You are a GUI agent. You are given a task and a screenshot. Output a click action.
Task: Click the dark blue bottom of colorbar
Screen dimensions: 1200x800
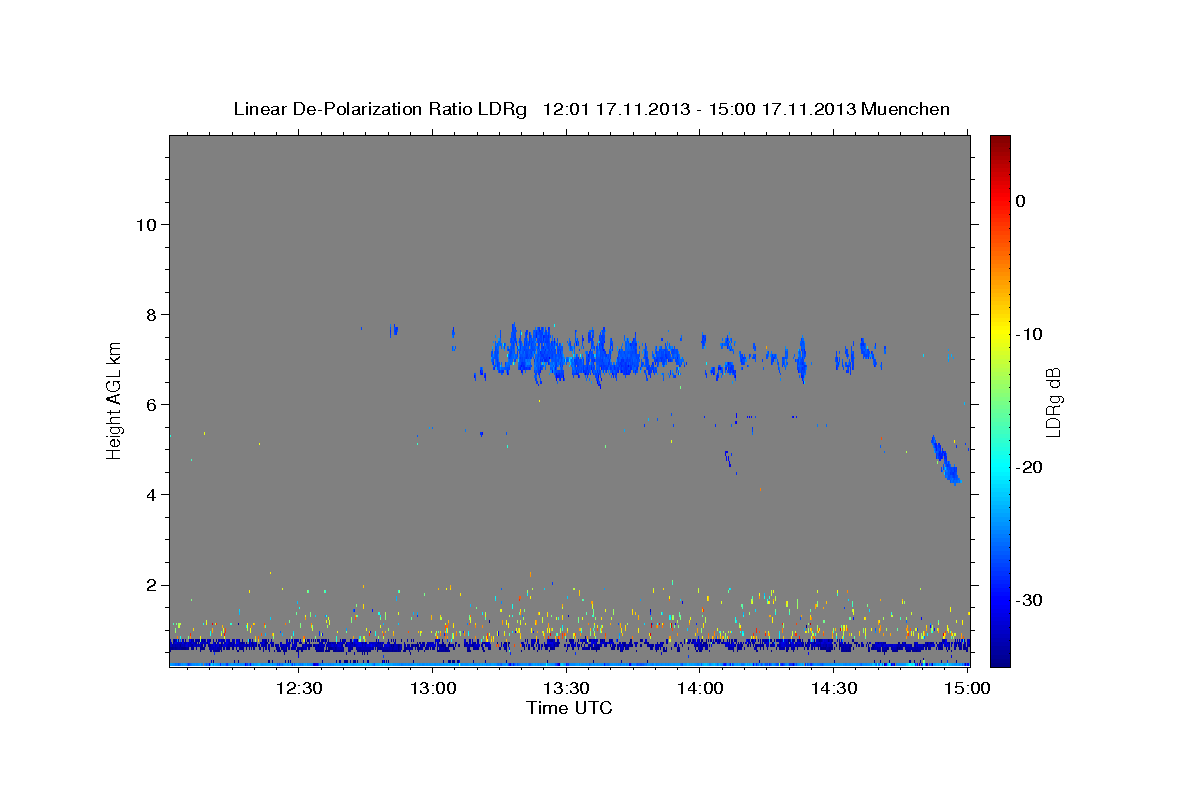coord(1000,655)
